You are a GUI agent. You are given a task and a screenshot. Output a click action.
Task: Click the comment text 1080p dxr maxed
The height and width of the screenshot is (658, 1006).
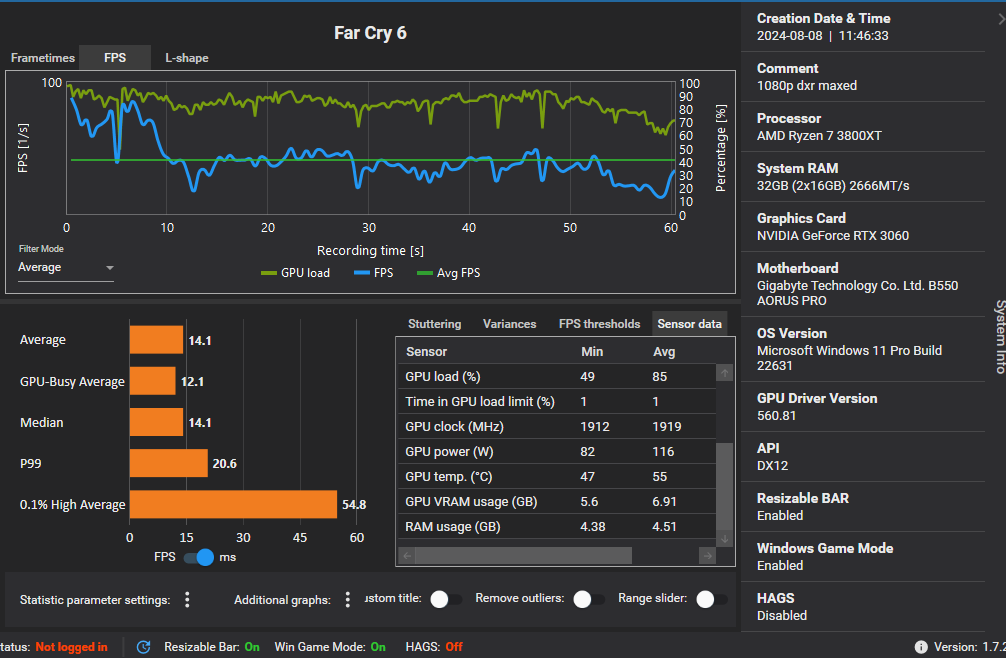click(806, 85)
